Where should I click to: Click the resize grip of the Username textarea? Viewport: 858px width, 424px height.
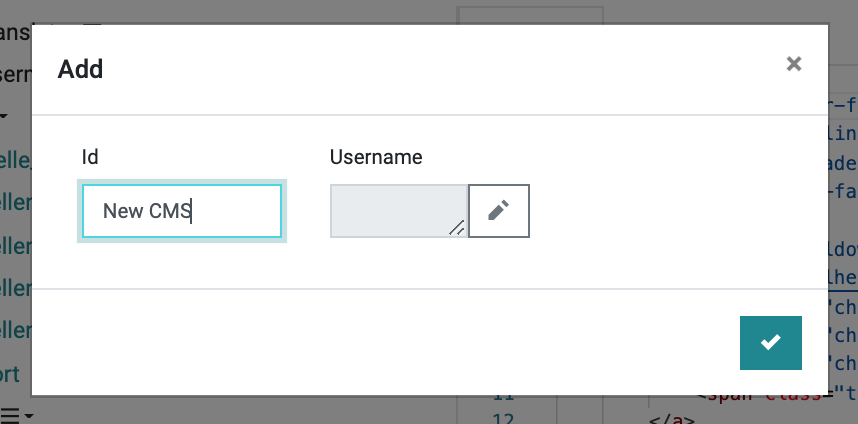tap(457, 228)
